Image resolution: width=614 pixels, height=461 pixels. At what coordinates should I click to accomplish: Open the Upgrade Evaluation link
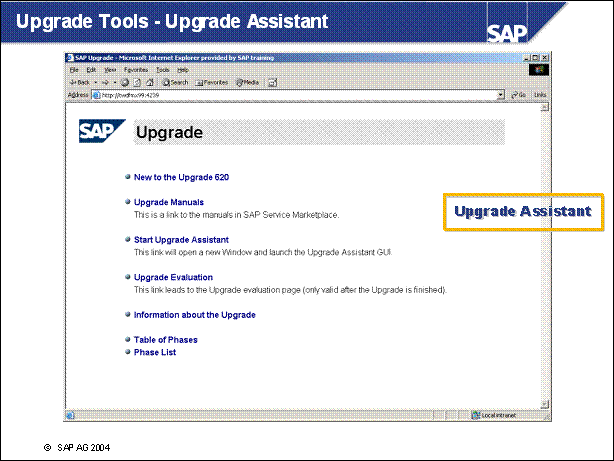(173, 277)
